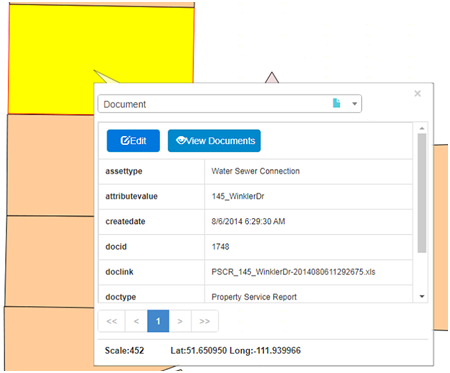The width and height of the screenshot is (450, 373).
Task: Select 'Water Sewer Connection' value
Action: [256, 171]
